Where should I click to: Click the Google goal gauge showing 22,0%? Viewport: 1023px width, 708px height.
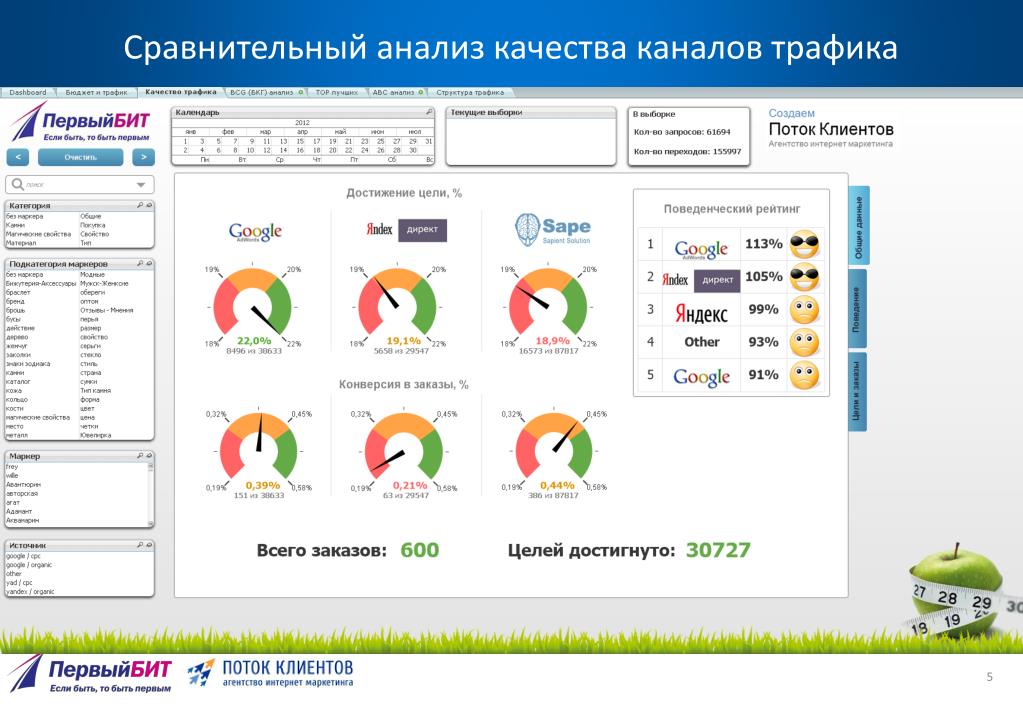tap(253, 305)
